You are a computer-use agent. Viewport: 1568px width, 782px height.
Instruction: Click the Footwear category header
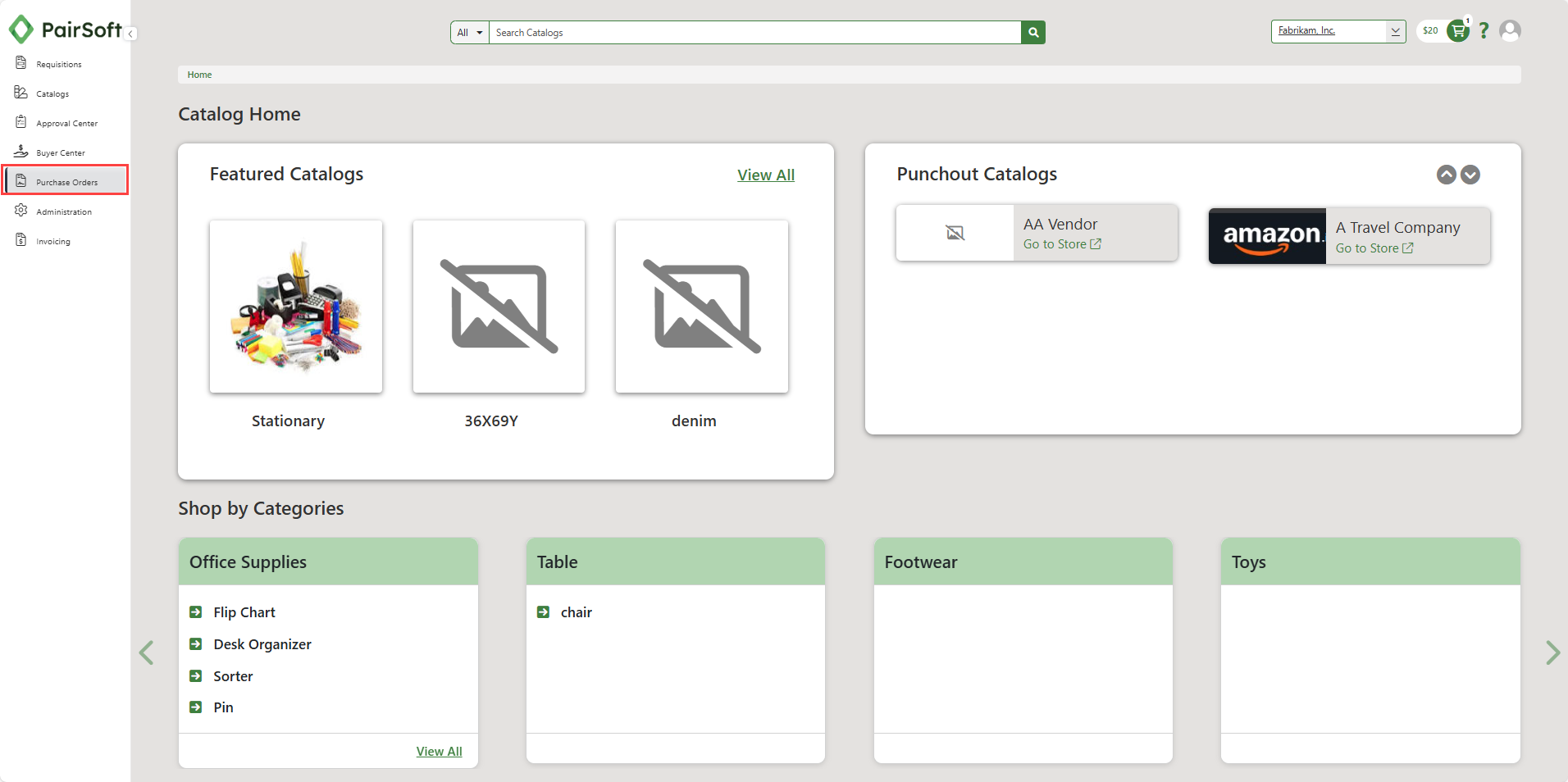1023,561
